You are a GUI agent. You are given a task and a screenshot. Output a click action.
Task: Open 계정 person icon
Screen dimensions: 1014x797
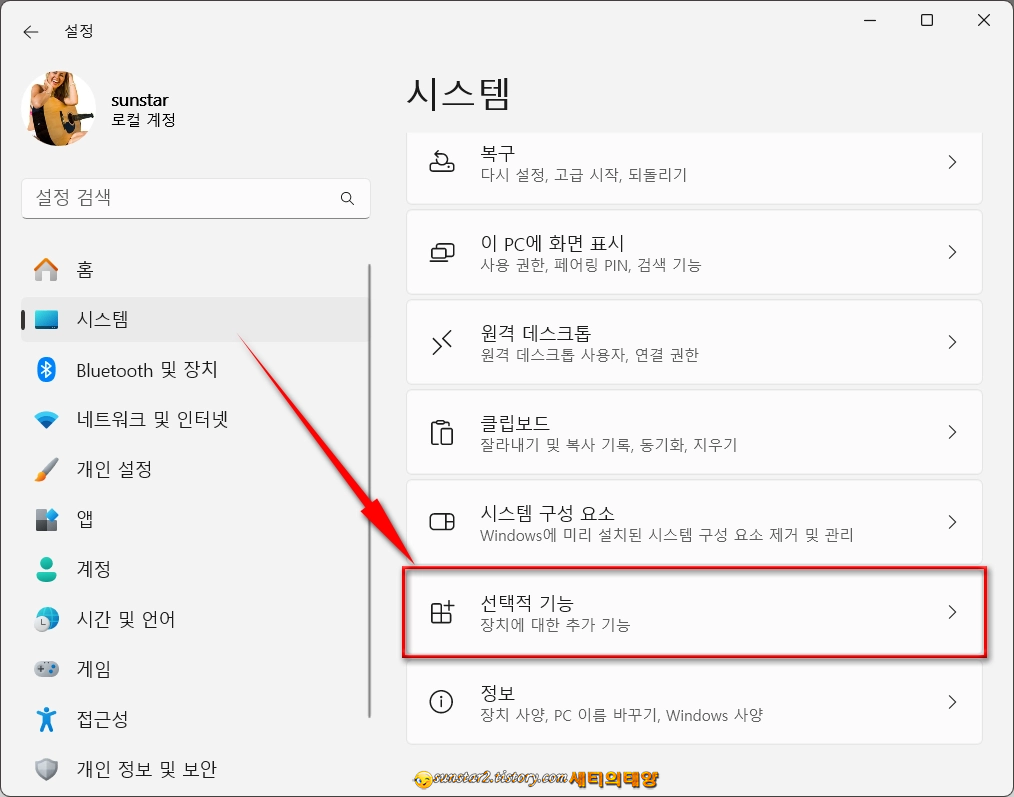[x=46, y=569]
